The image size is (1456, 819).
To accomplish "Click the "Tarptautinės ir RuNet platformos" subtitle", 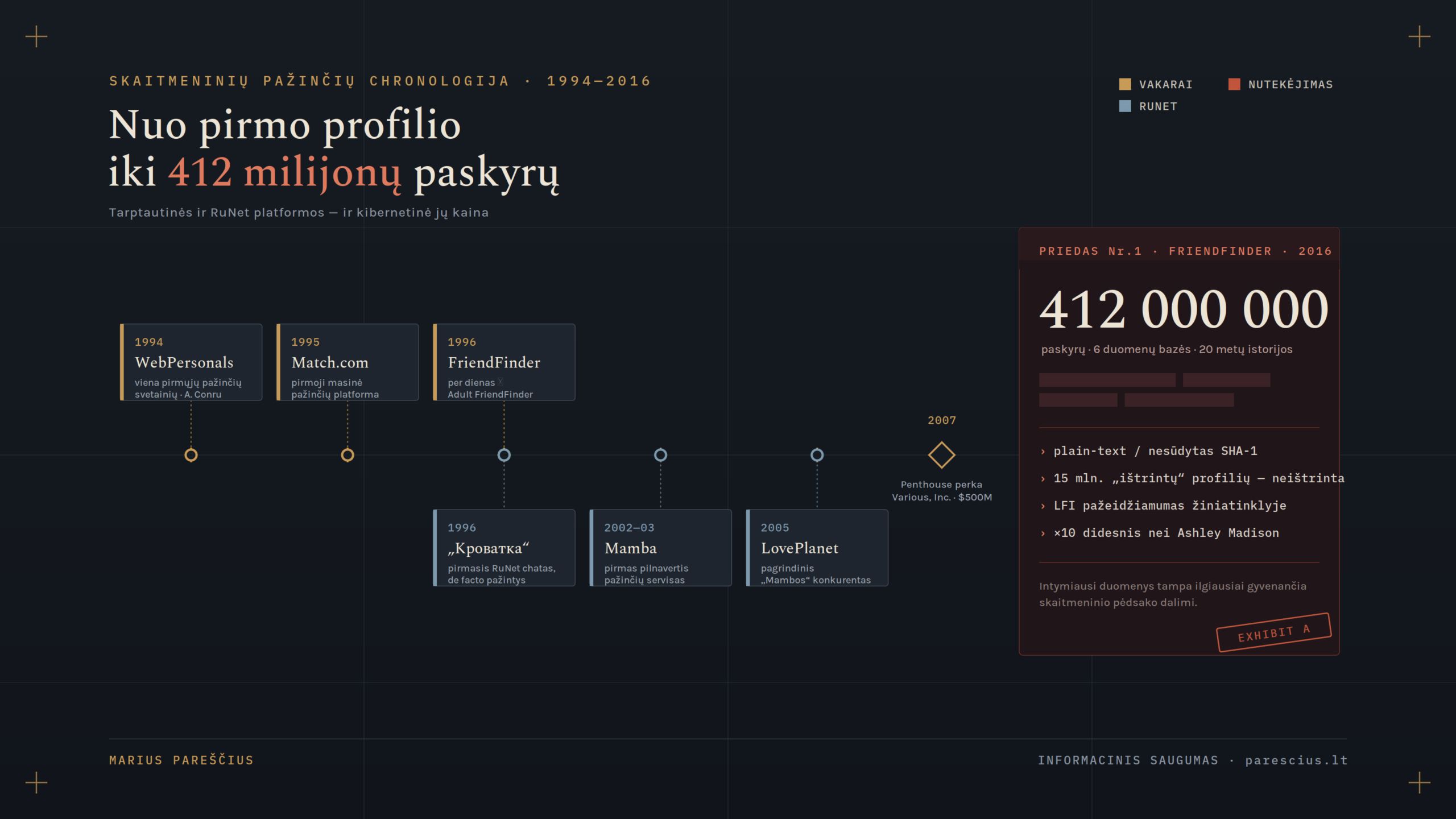I will coord(299,213).
